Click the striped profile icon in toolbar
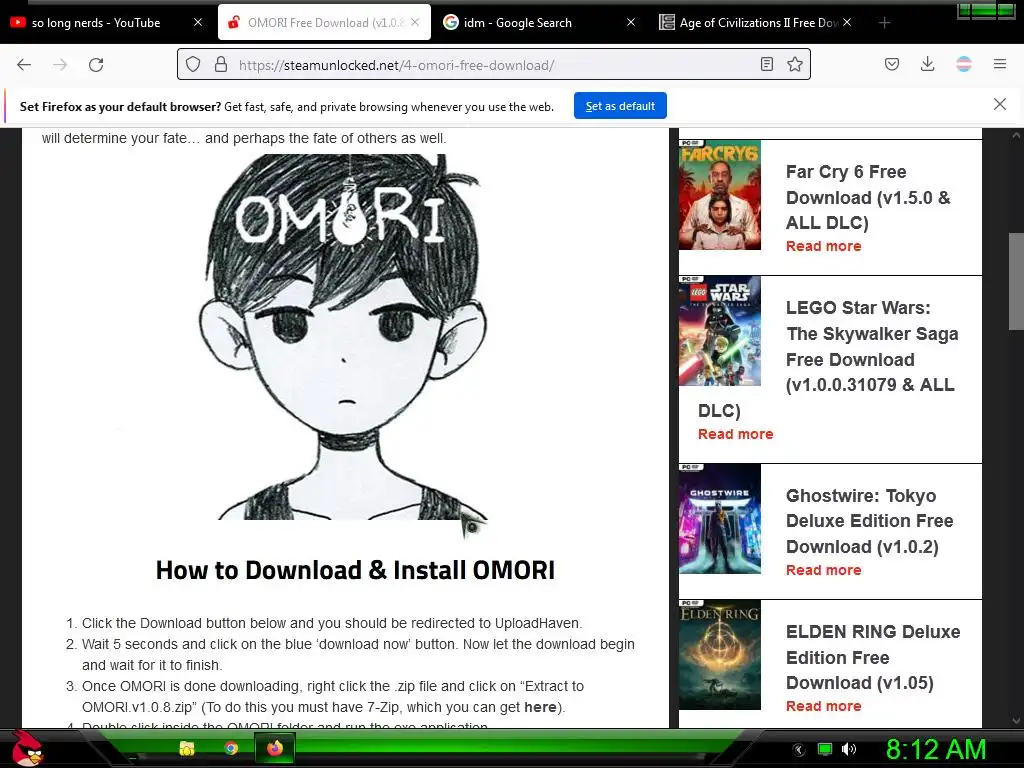The height and width of the screenshot is (768, 1024). coord(964,64)
